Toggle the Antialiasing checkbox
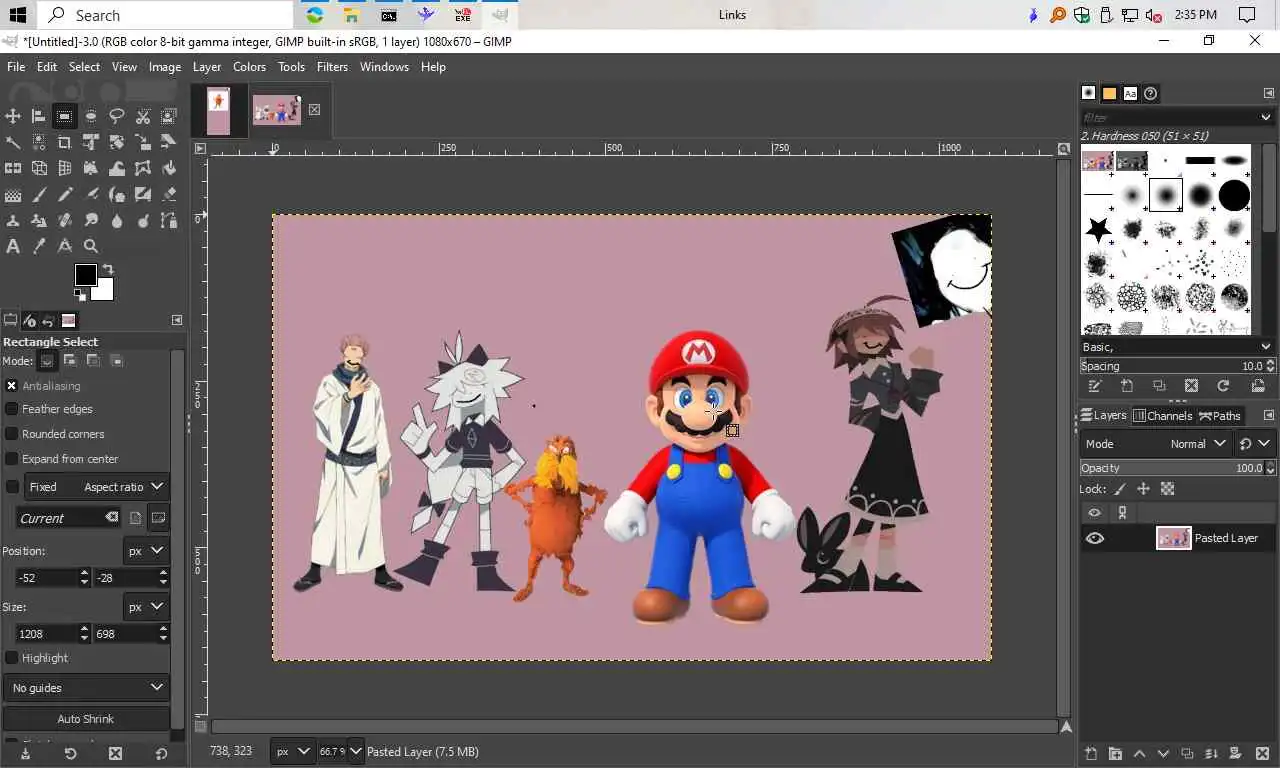Image resolution: width=1280 pixels, height=768 pixels. (12, 386)
